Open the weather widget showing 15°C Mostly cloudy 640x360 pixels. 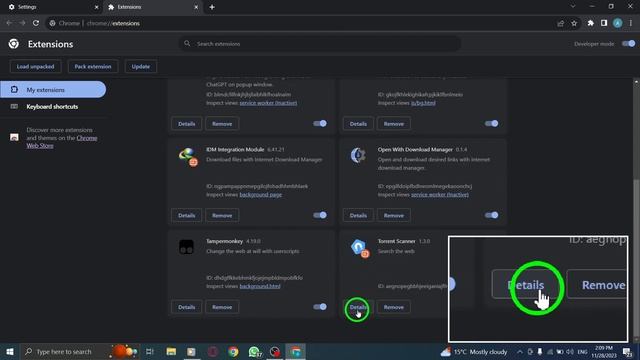point(473,351)
